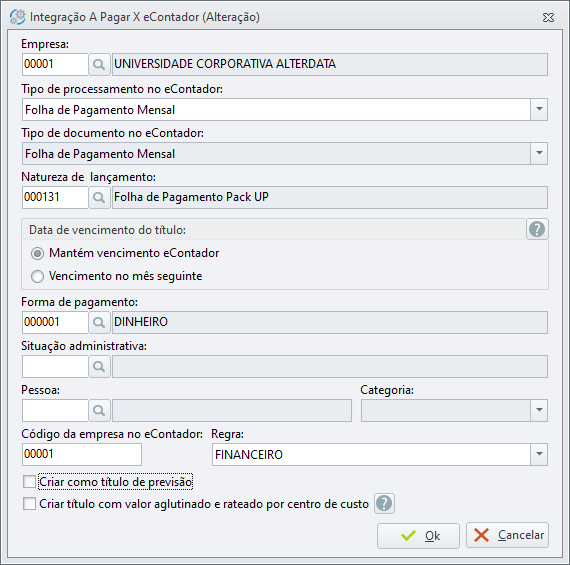
Task: Click the Forma de pagamento search icon
Action: 99,322
